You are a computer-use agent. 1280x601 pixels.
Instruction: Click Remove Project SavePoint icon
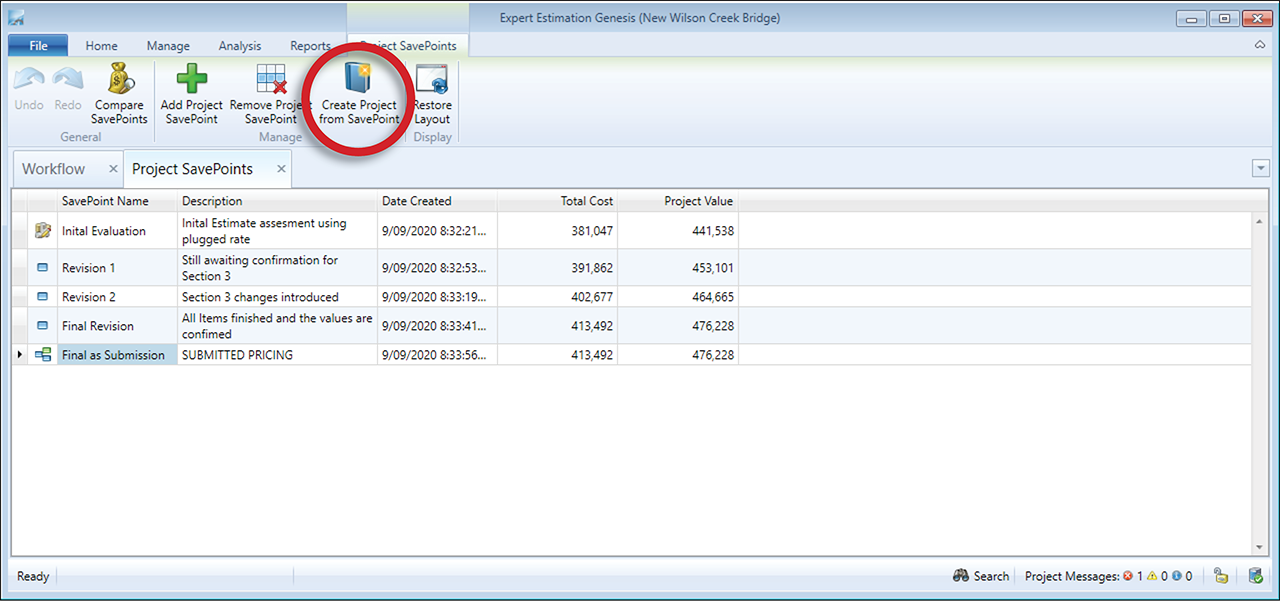click(271, 80)
